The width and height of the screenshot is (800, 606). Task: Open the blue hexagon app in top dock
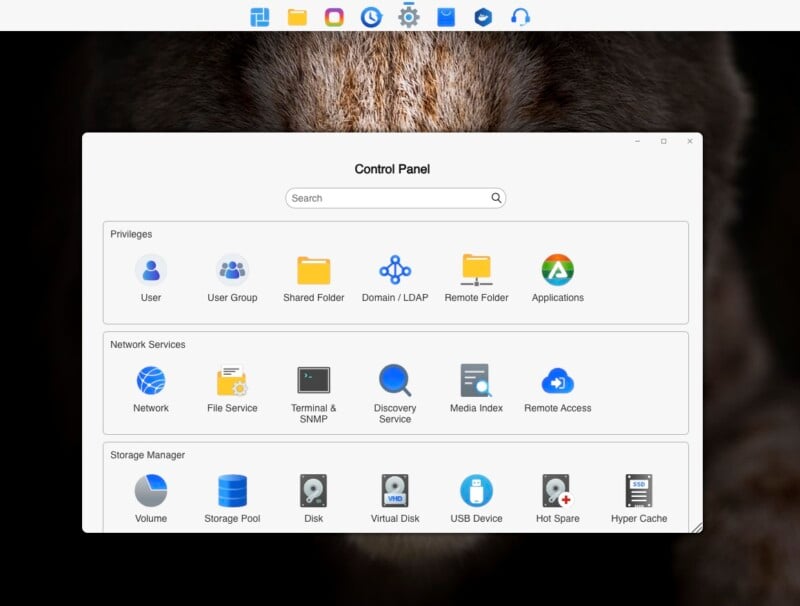[x=483, y=17]
